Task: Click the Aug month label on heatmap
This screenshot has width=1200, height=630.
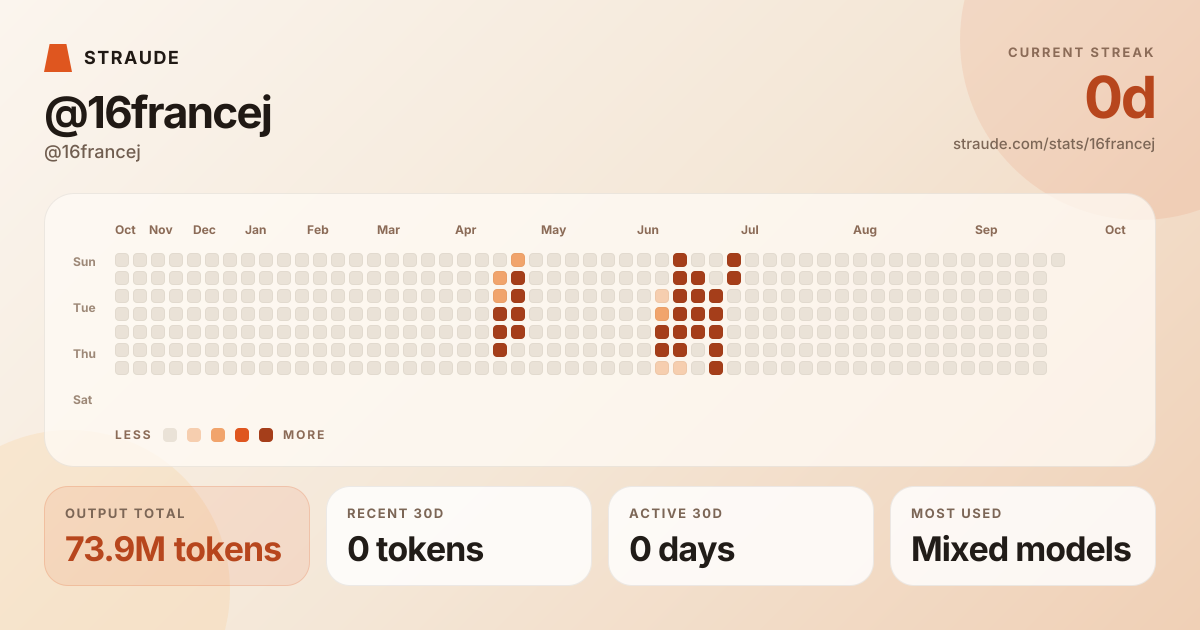Action: click(x=865, y=230)
